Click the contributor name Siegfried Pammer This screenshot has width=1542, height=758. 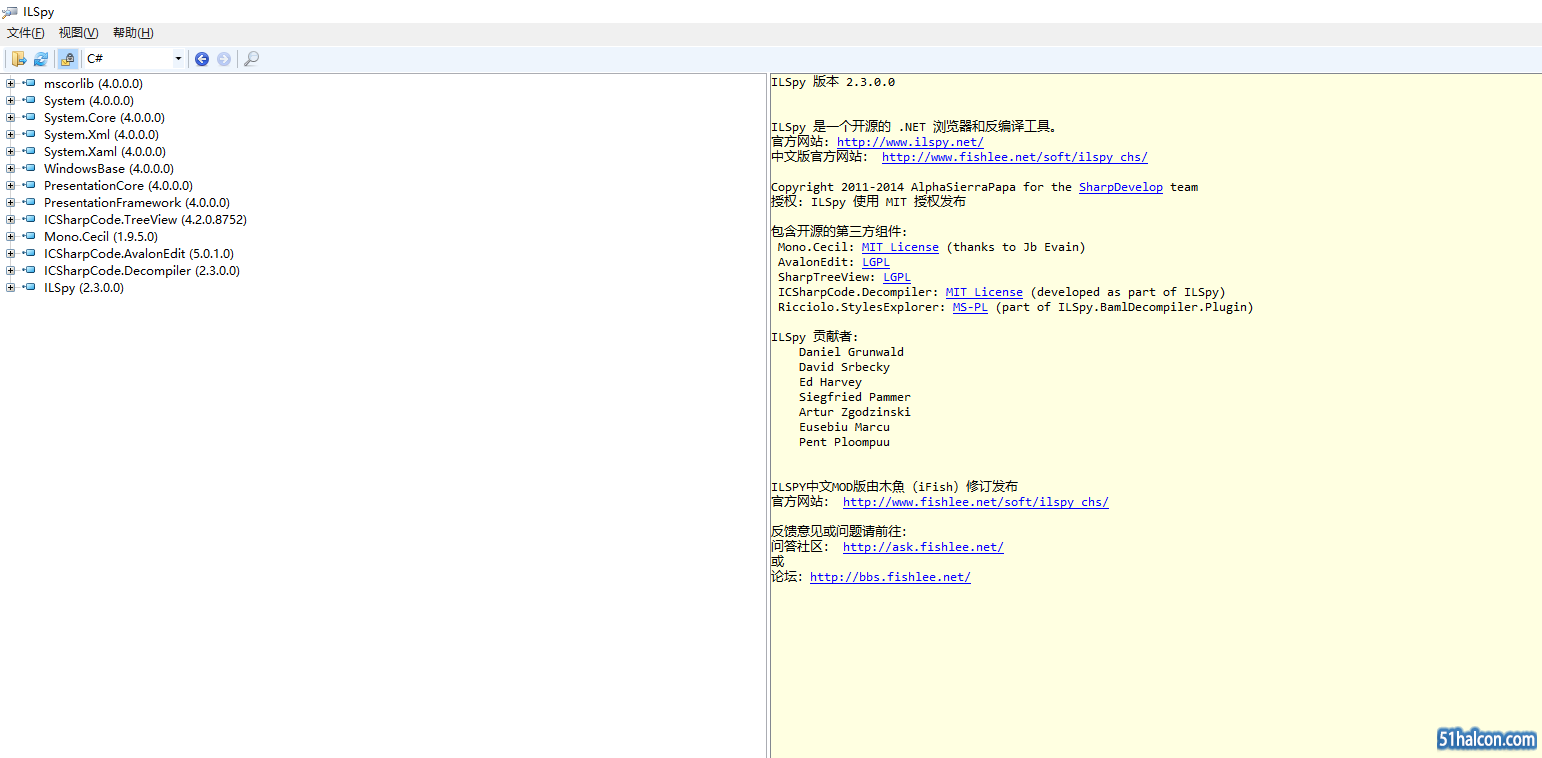(855, 397)
